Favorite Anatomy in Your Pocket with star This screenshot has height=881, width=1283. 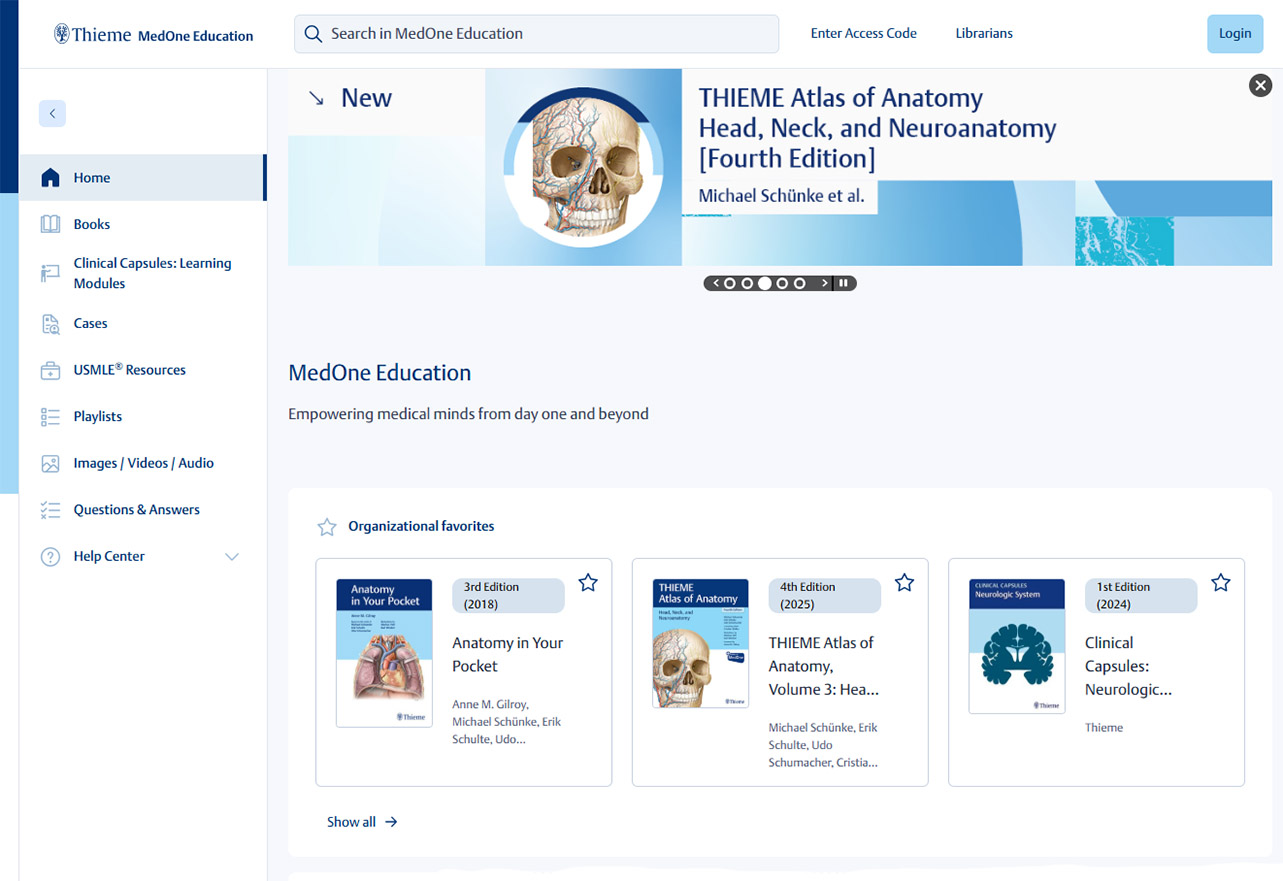click(588, 583)
